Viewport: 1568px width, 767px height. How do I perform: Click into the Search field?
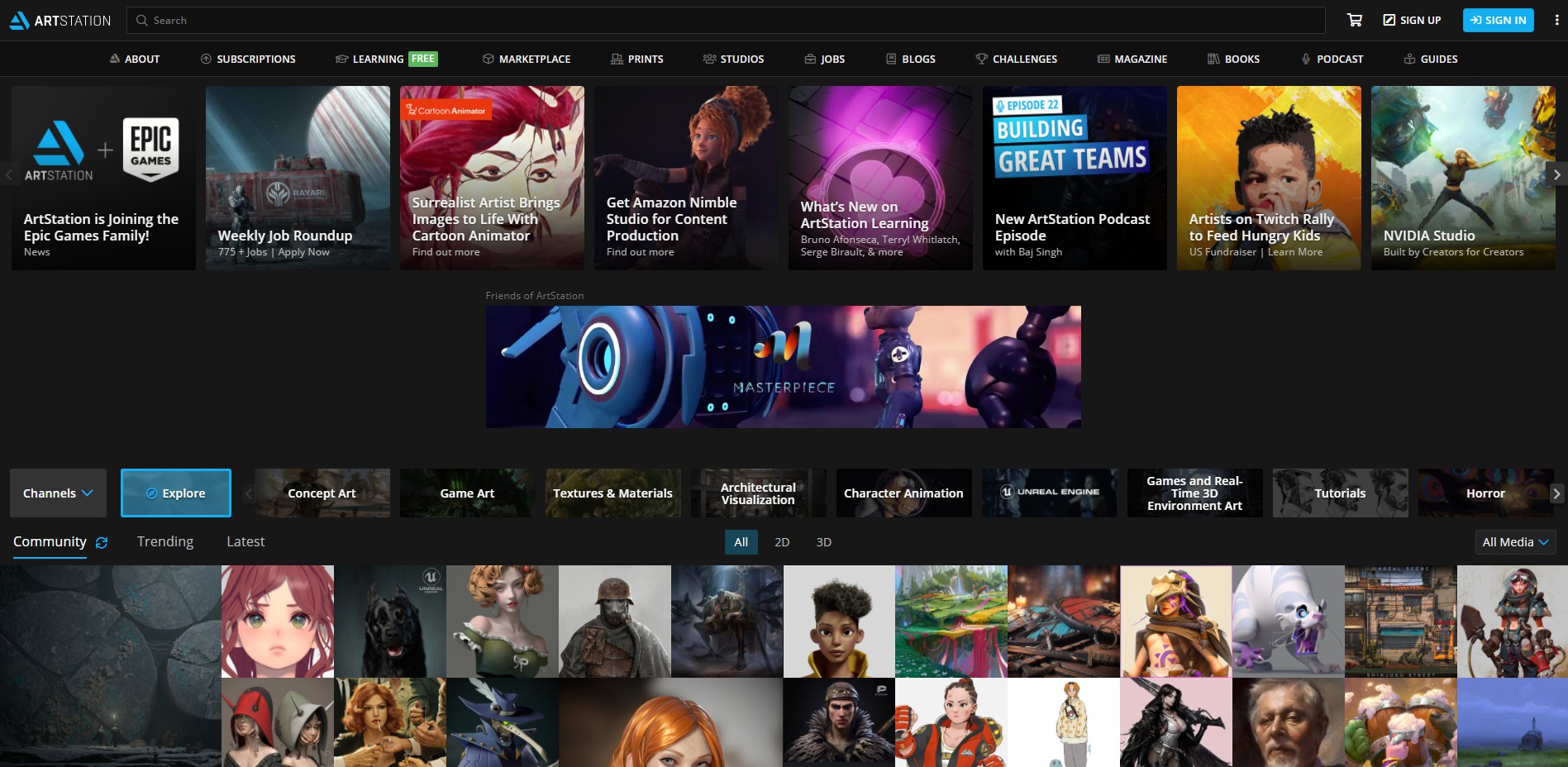pos(727,20)
